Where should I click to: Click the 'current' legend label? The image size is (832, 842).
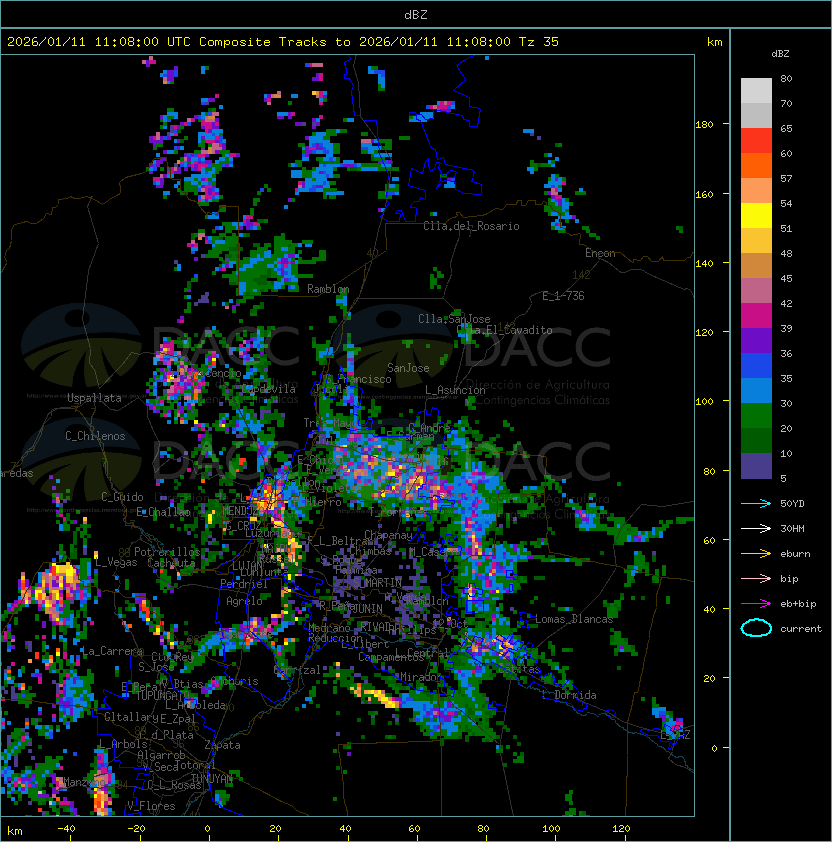pyautogui.click(x=801, y=629)
